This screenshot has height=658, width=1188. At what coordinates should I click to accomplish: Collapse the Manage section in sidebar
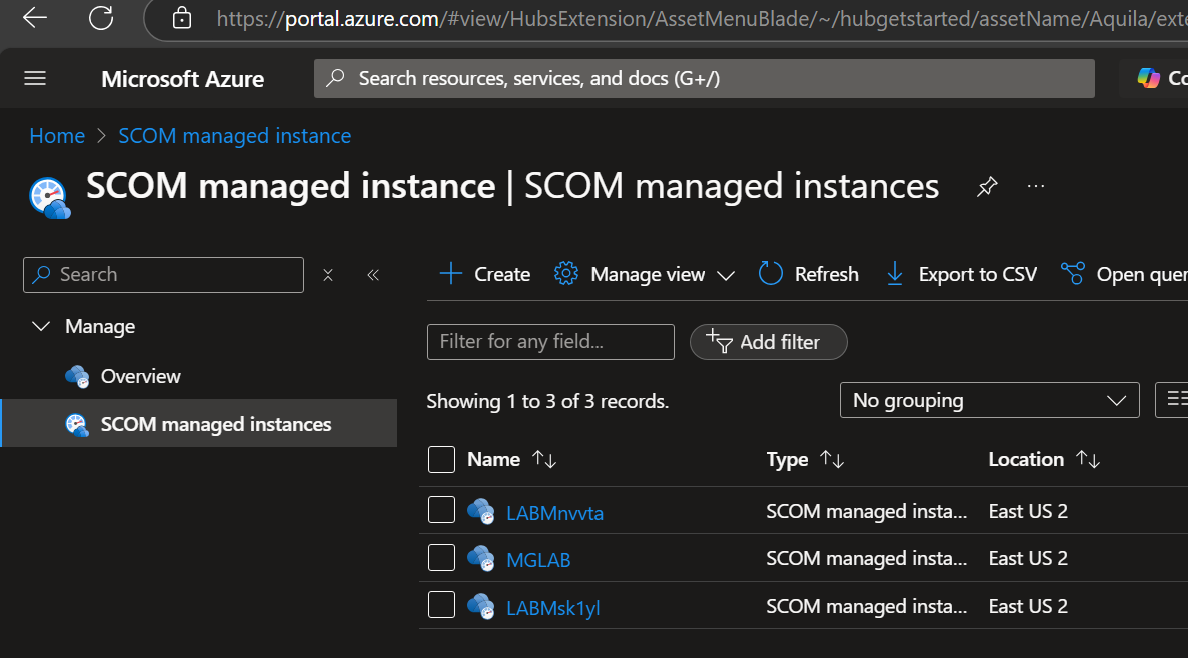coord(41,327)
